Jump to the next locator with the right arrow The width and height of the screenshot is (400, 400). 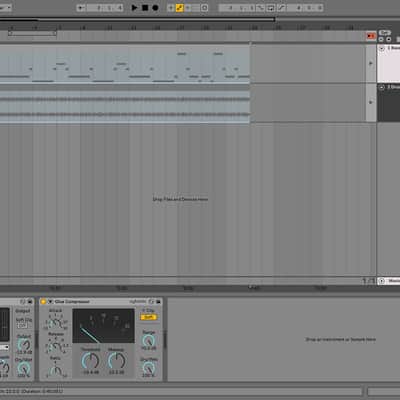point(388,39)
